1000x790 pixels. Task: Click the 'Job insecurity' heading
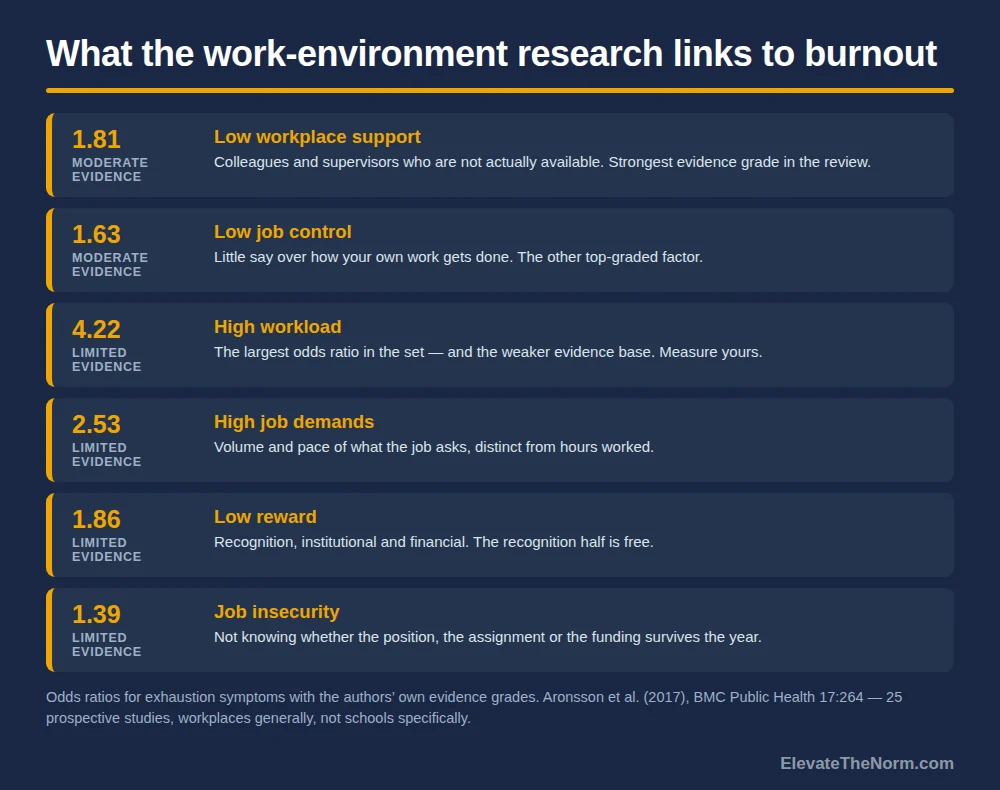click(277, 612)
